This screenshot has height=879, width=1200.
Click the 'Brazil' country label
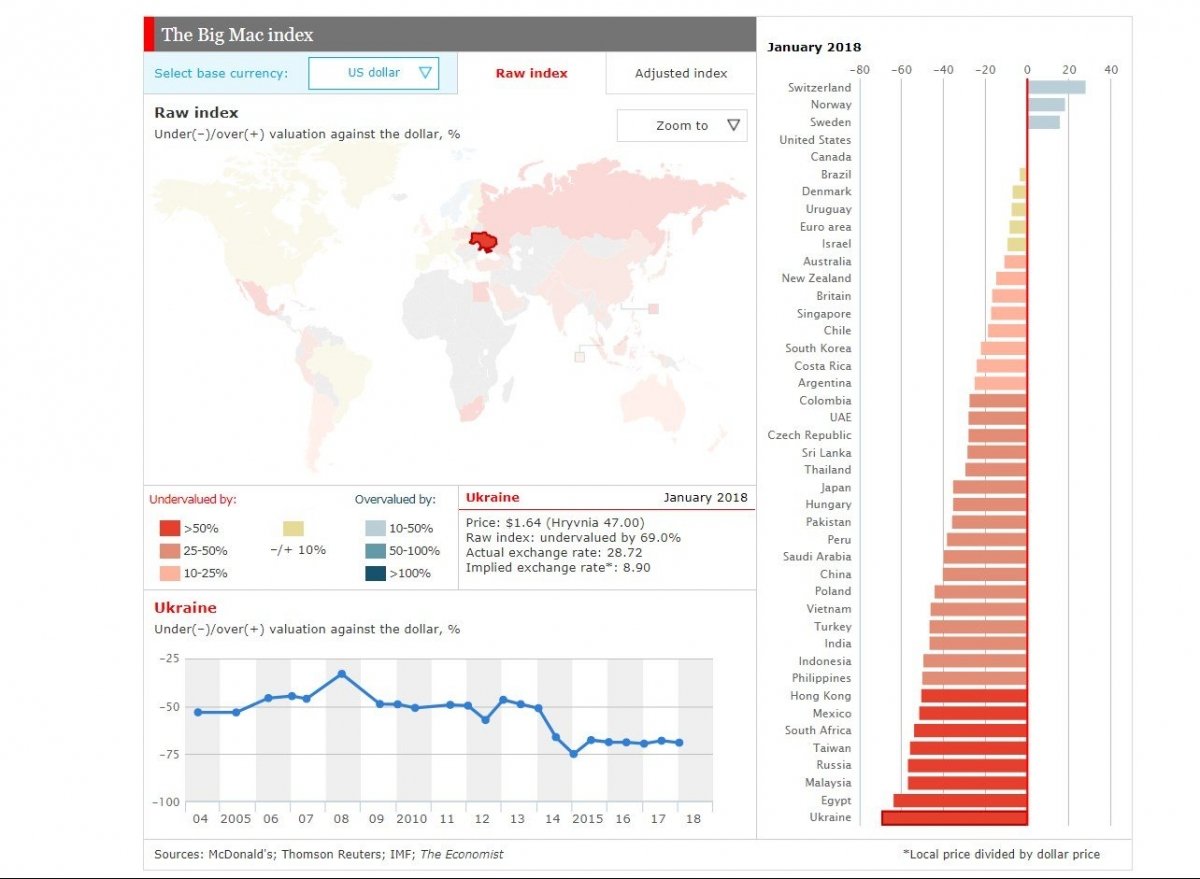point(836,174)
